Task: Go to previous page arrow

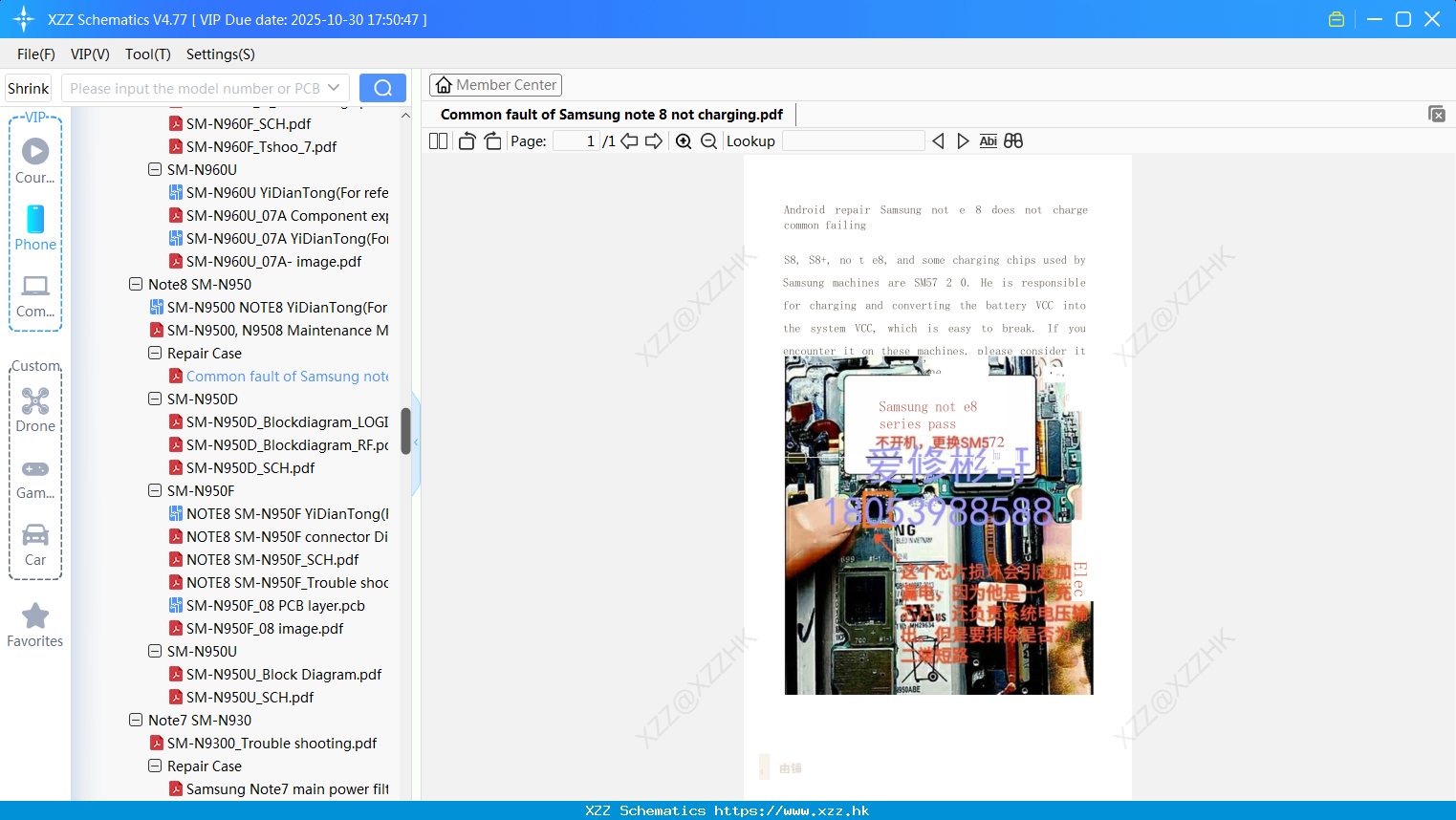Action: [629, 140]
